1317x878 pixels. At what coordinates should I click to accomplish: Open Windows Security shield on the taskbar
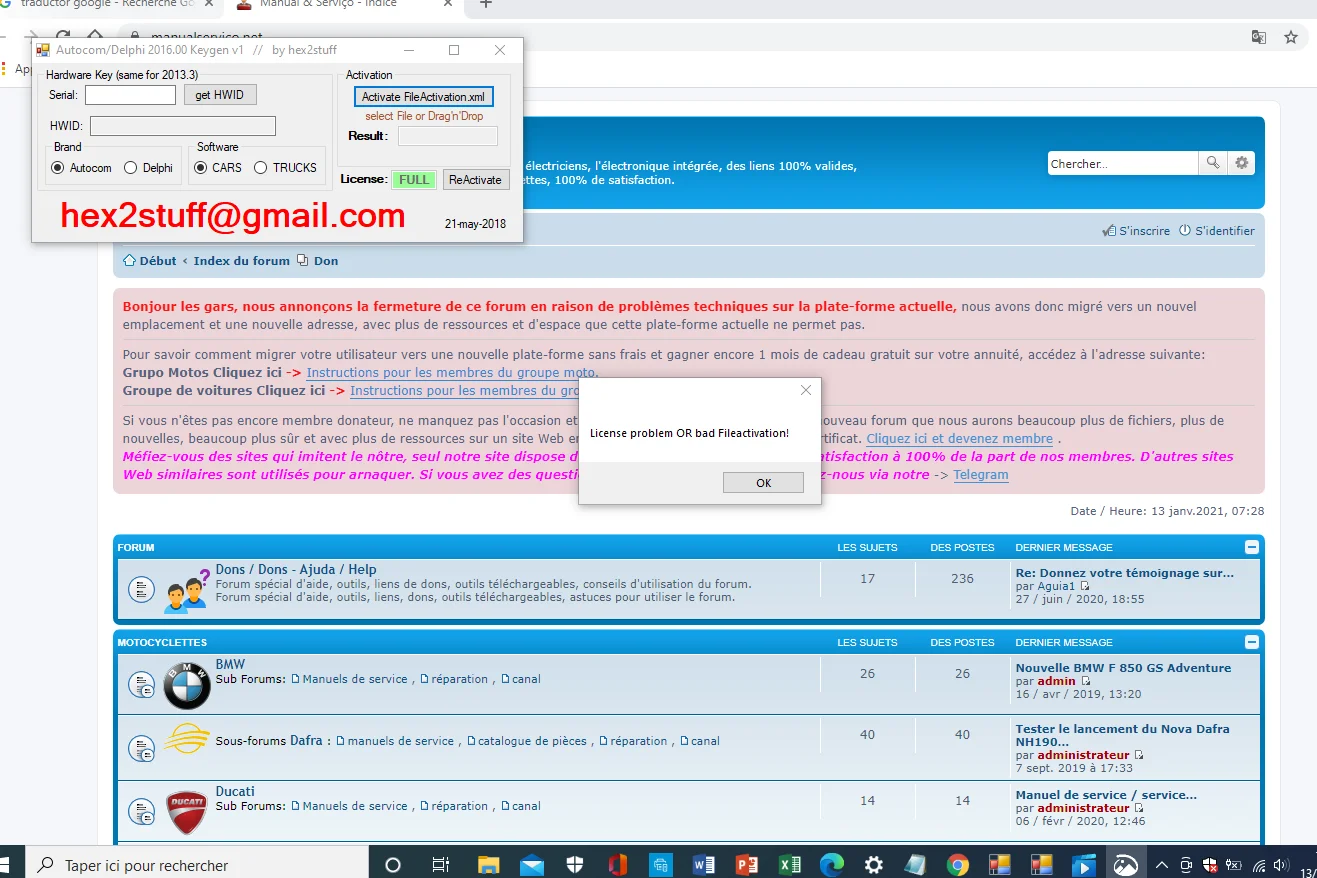coord(575,865)
